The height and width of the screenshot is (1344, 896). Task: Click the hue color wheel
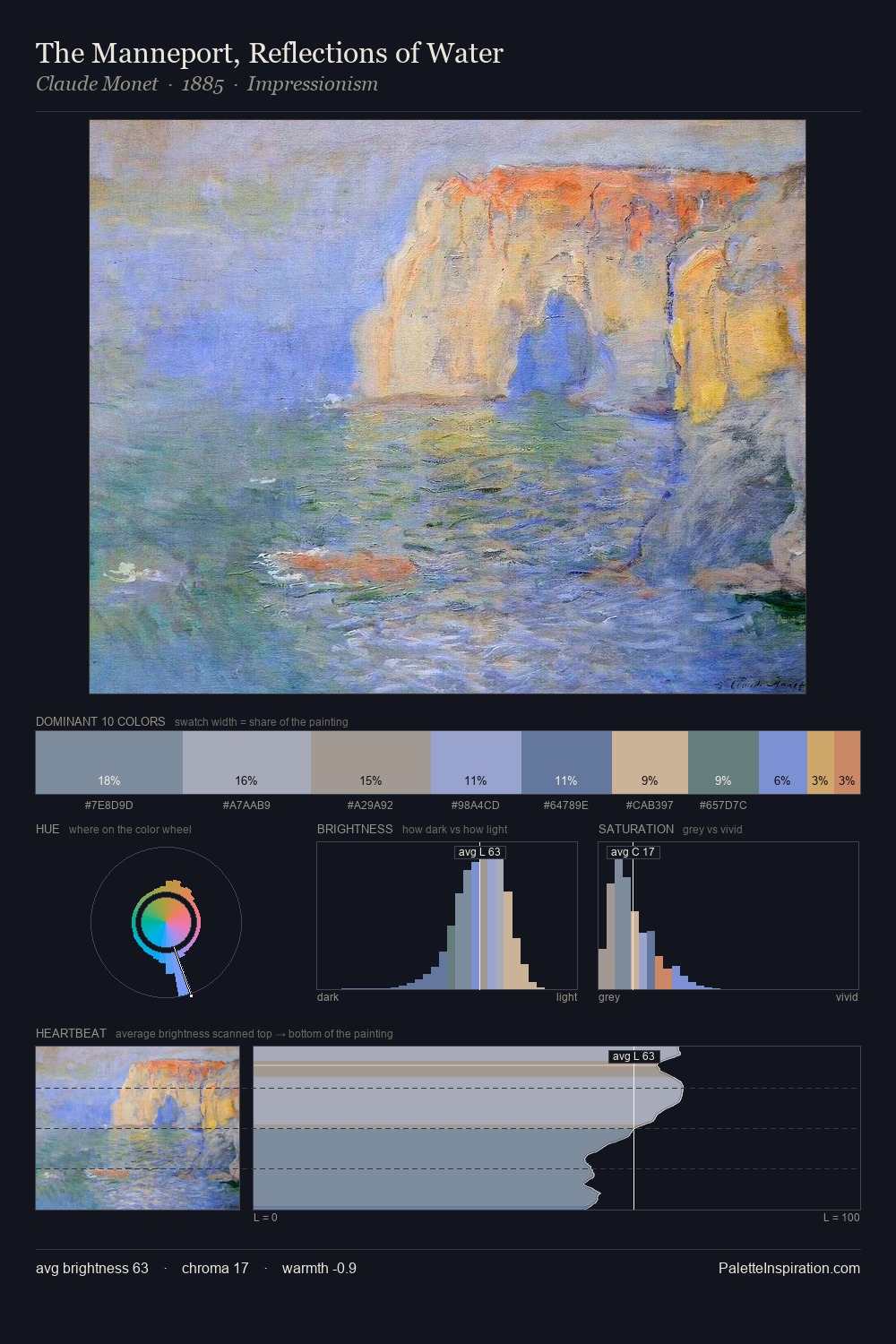click(x=166, y=922)
